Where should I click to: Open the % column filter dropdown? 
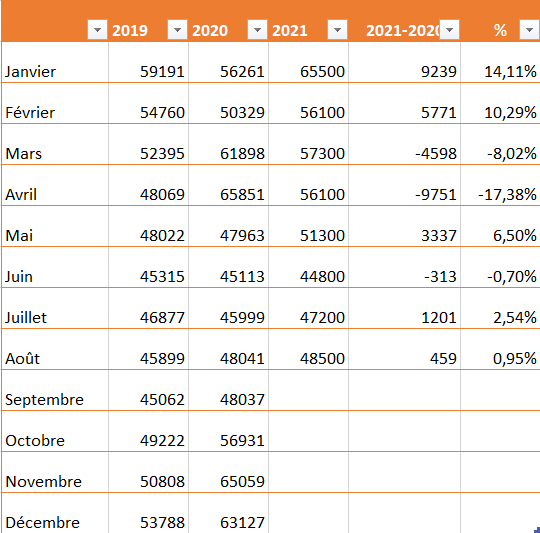(530, 30)
